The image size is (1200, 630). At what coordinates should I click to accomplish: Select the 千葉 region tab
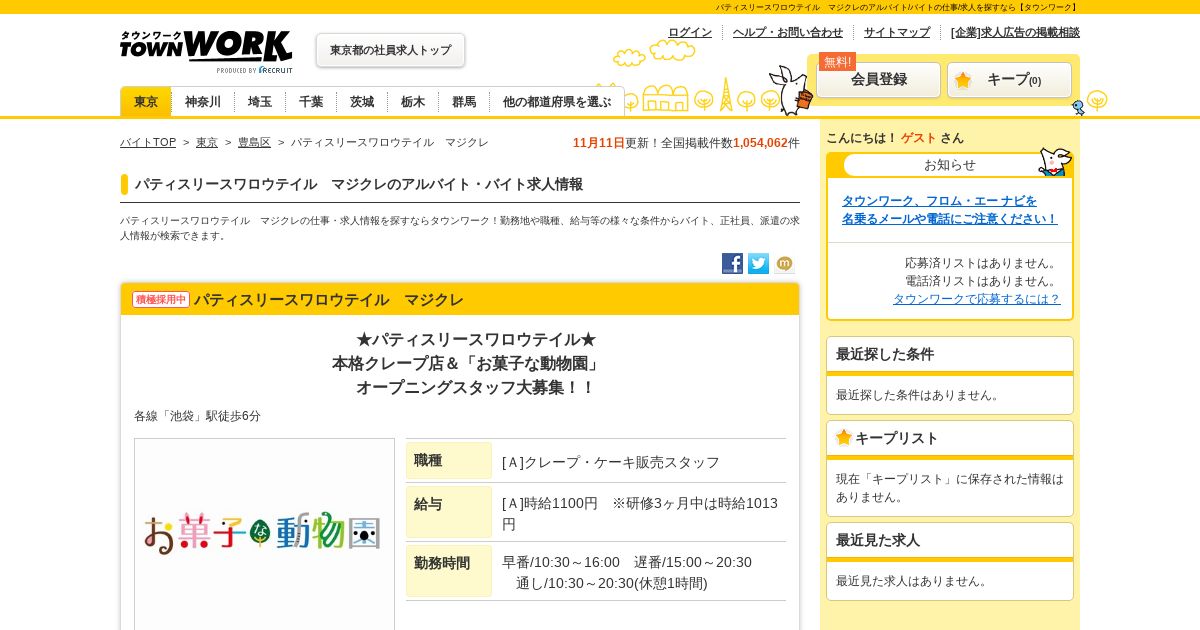311,102
